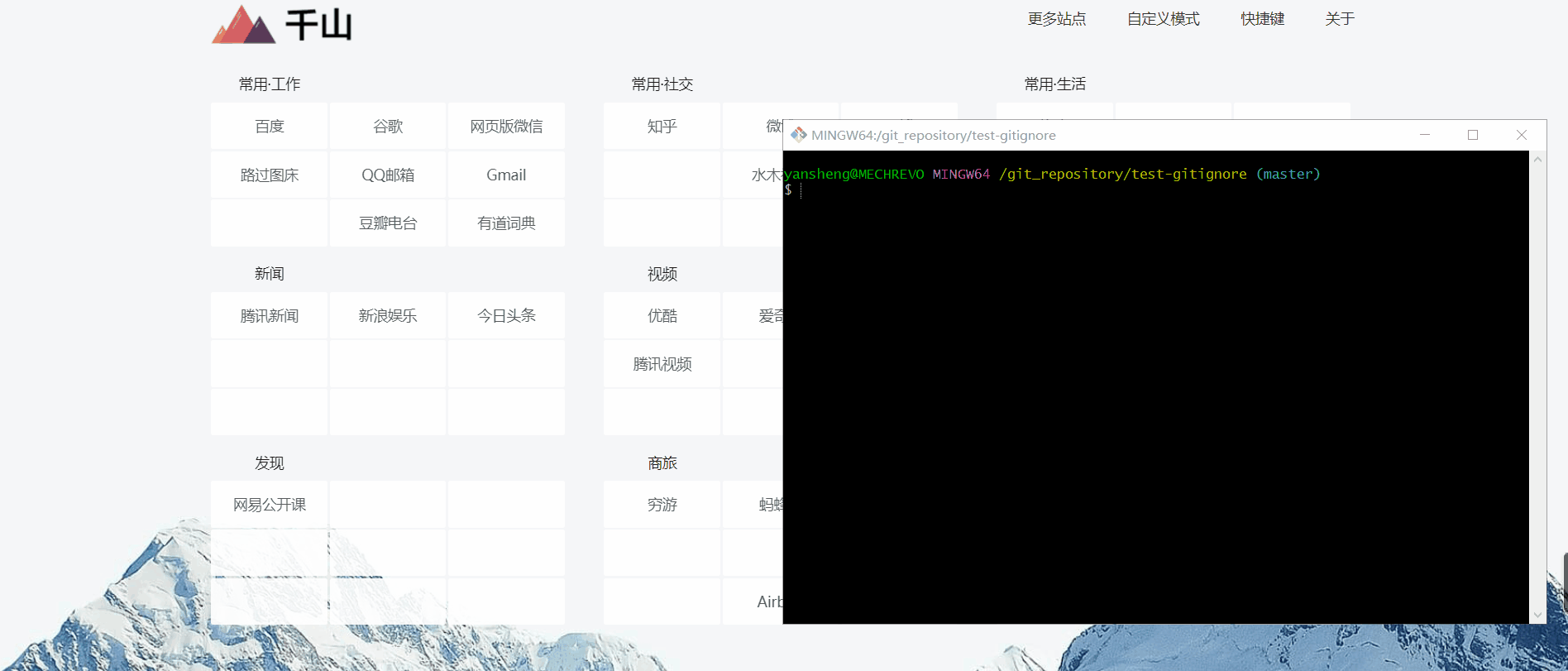
Task: Open the 谷歌 link
Action: (x=388, y=127)
